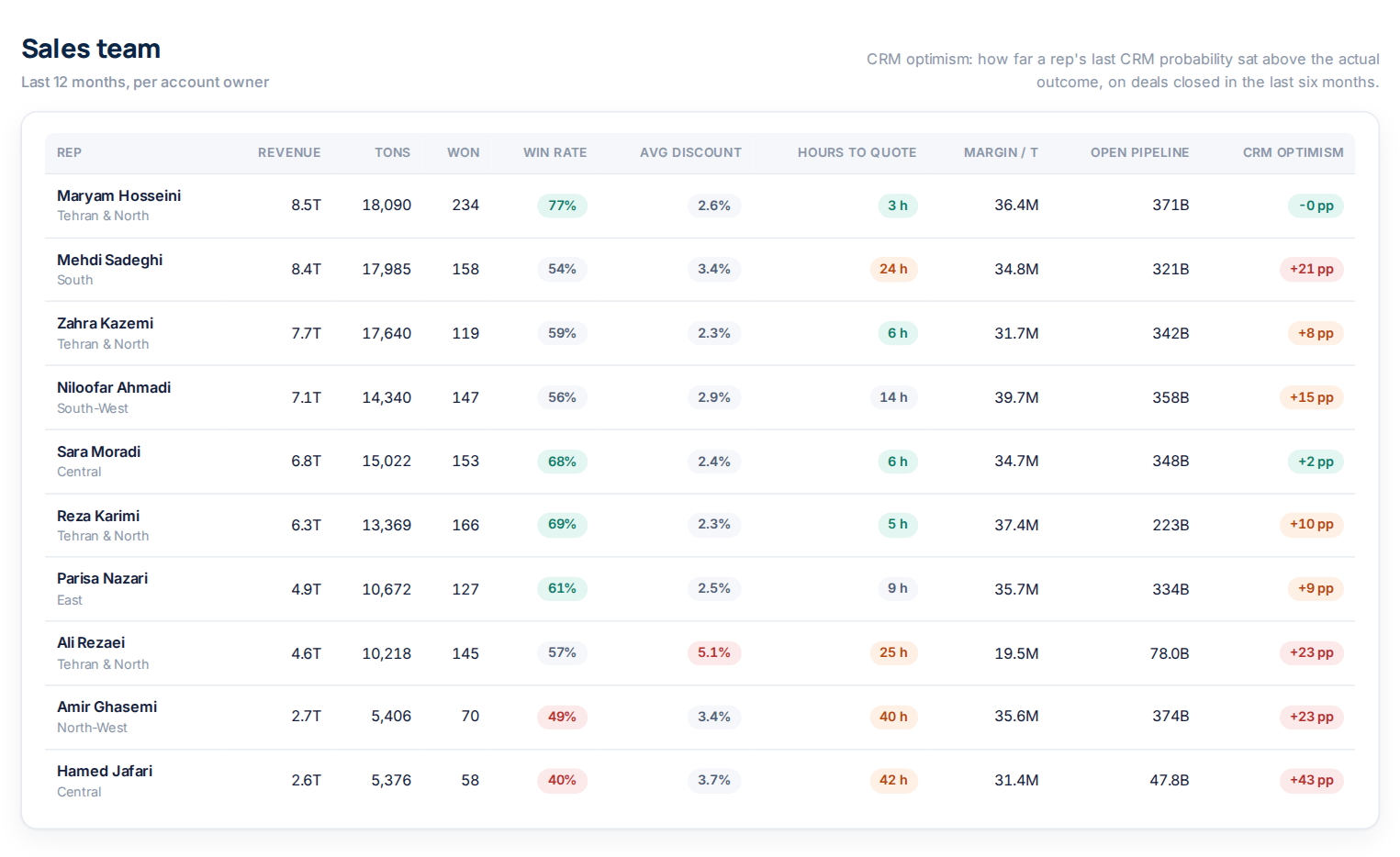Select Hamed Jafari's +43 pp optimism badge

pyautogui.click(x=1312, y=781)
